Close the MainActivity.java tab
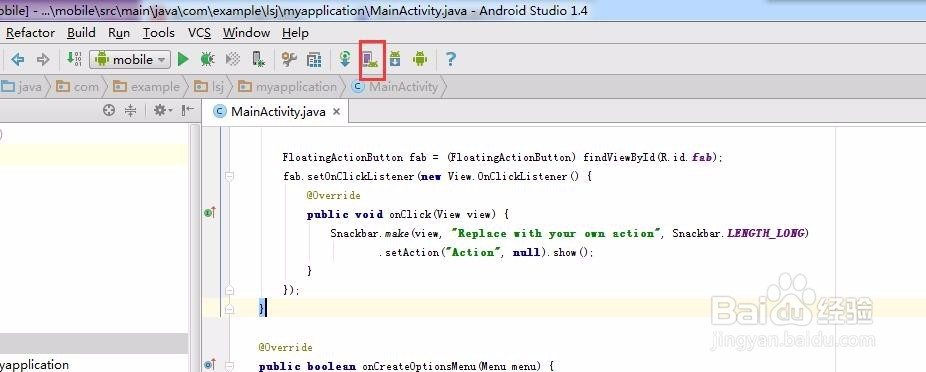The image size is (926, 372). pos(337,112)
